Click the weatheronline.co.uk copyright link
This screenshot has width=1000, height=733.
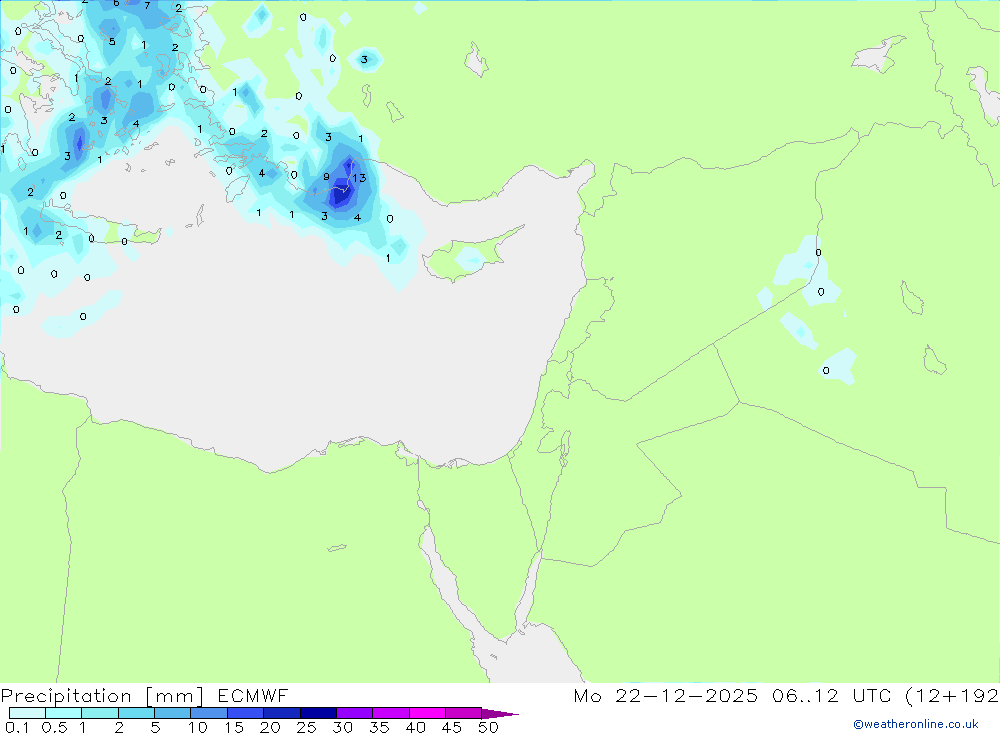tap(916, 724)
